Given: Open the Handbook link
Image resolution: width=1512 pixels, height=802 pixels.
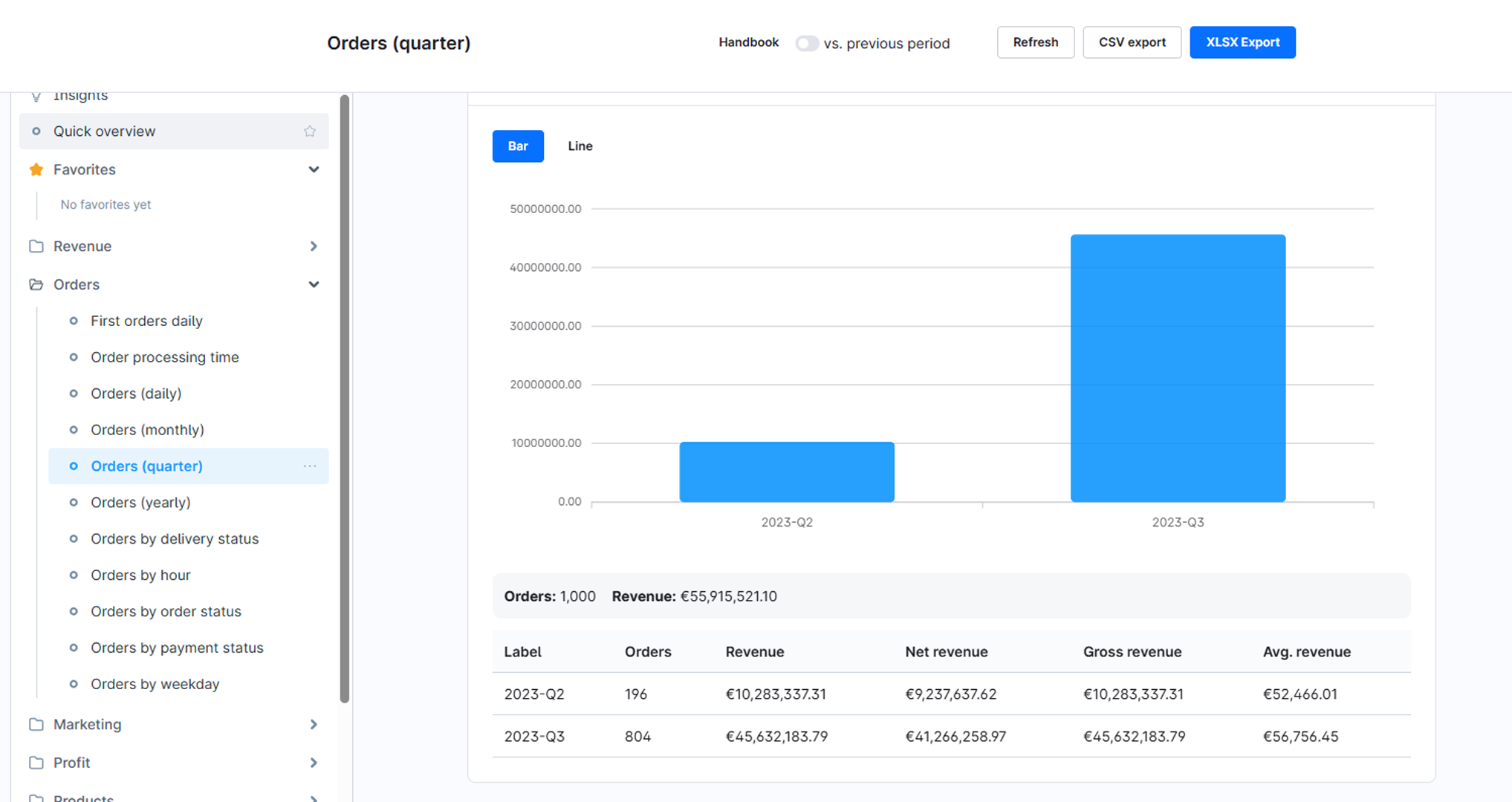Looking at the screenshot, I should click(x=748, y=42).
